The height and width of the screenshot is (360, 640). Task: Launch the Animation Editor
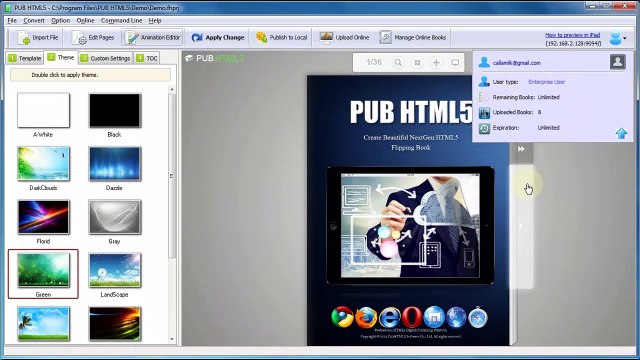[x=153, y=38]
